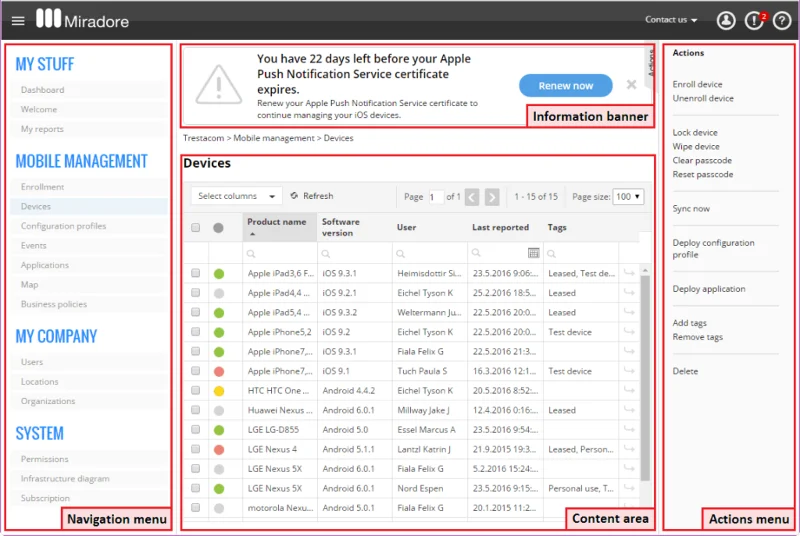The width and height of the screenshot is (800, 536).
Task: Expand the Select columns dropdown
Action: tap(236, 196)
